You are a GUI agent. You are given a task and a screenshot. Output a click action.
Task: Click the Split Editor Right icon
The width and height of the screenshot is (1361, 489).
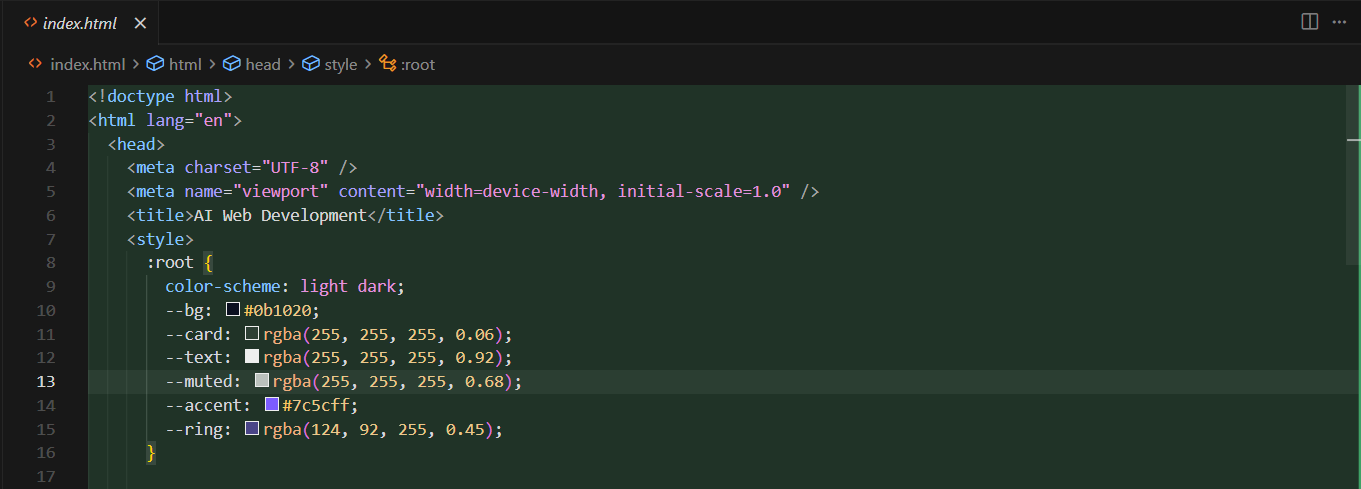[1309, 22]
